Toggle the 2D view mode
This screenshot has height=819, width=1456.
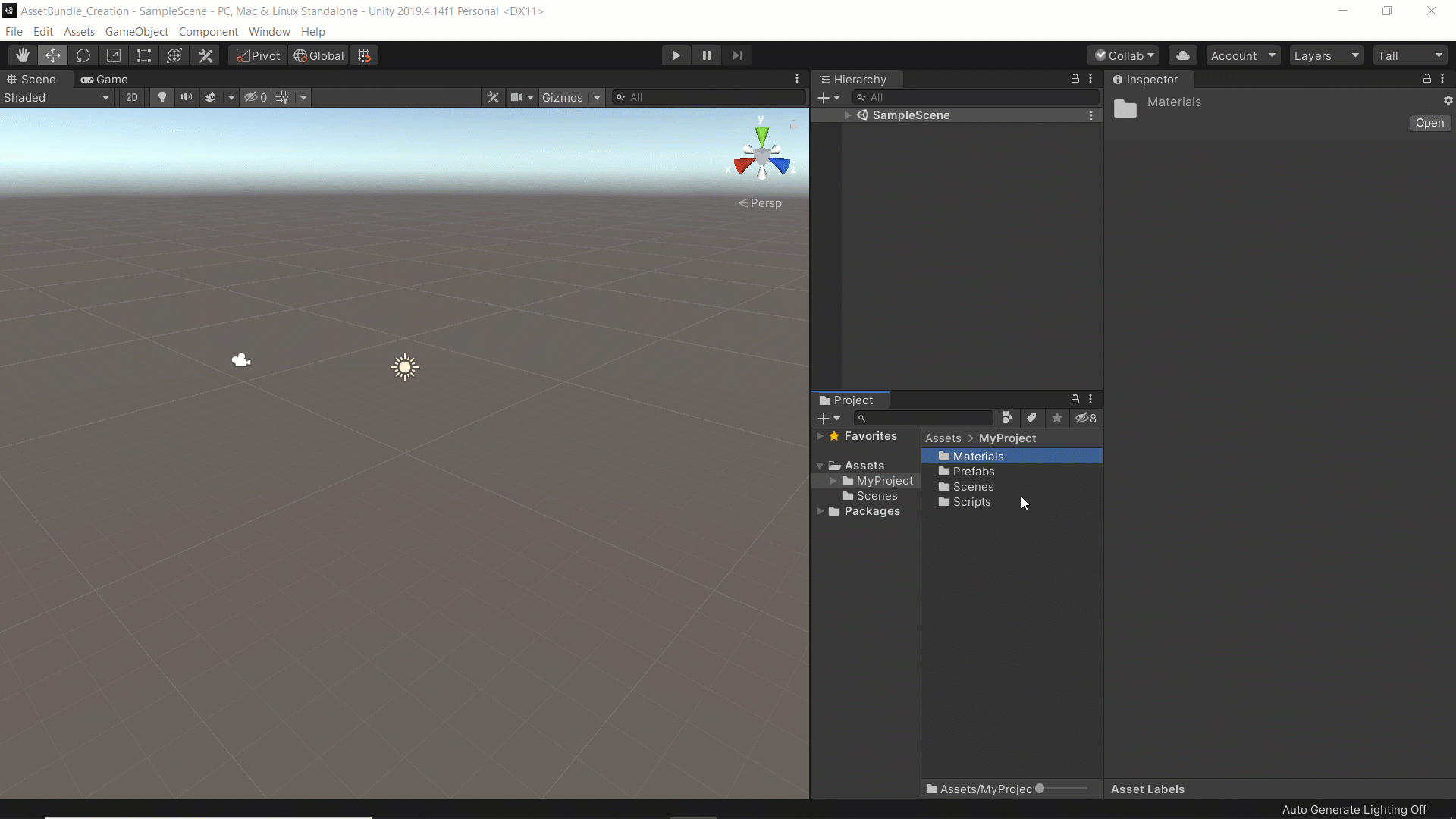tap(131, 96)
